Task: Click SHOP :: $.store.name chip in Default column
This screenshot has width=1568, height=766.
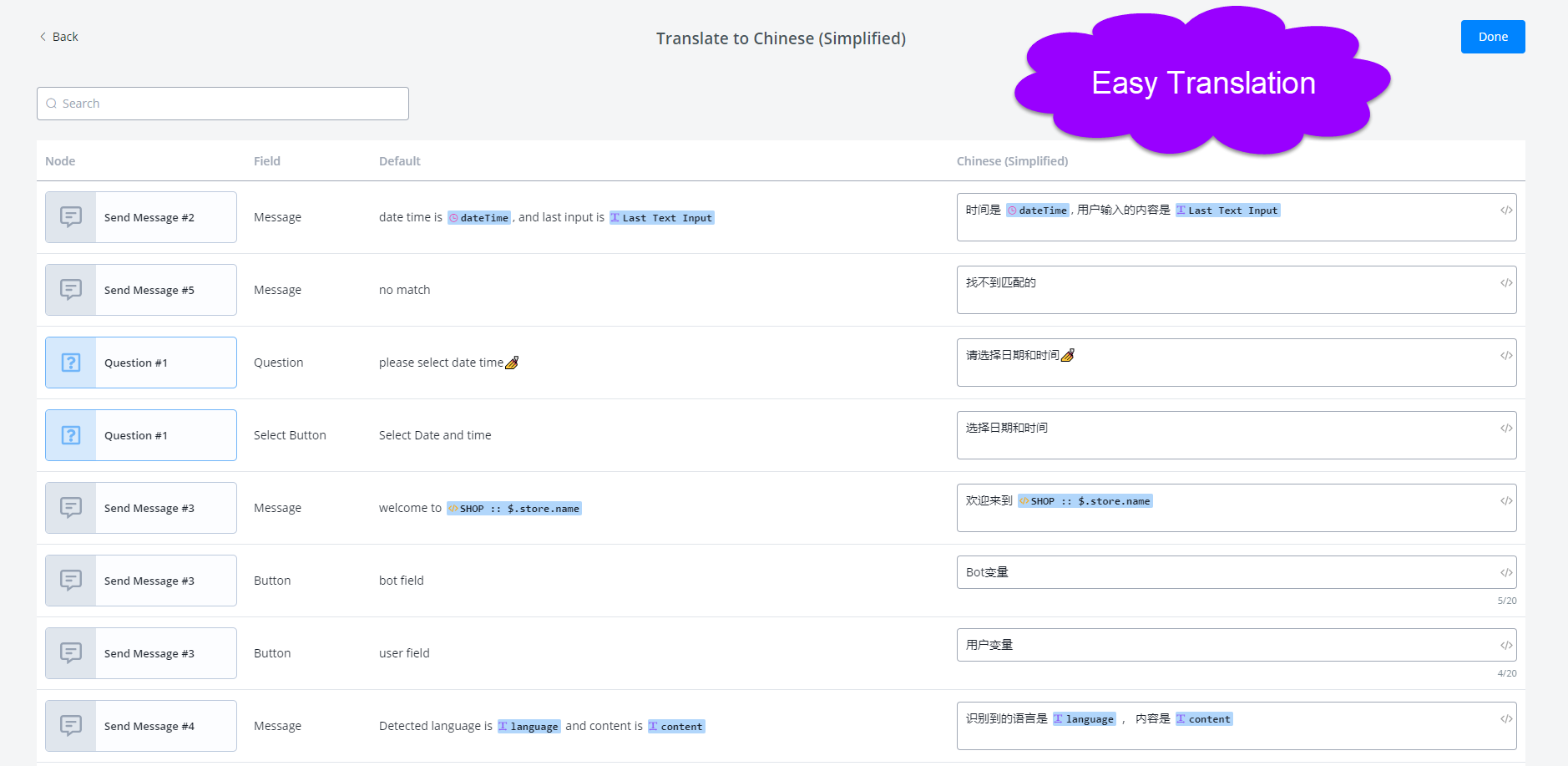Action: 514,509
